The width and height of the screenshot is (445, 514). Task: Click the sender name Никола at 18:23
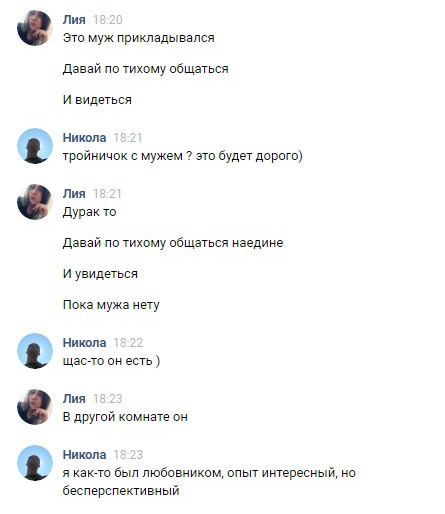tap(84, 455)
